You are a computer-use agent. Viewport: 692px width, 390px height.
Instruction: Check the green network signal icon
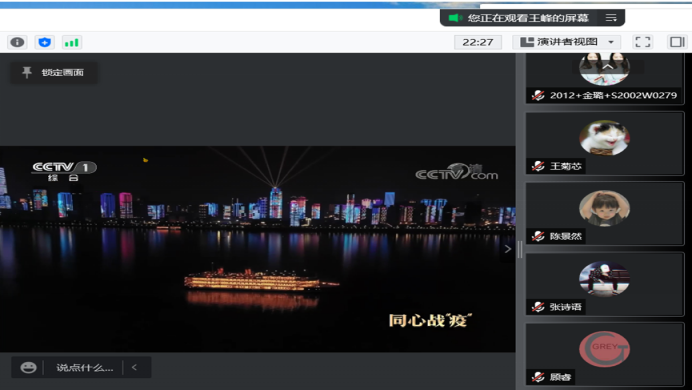71,42
